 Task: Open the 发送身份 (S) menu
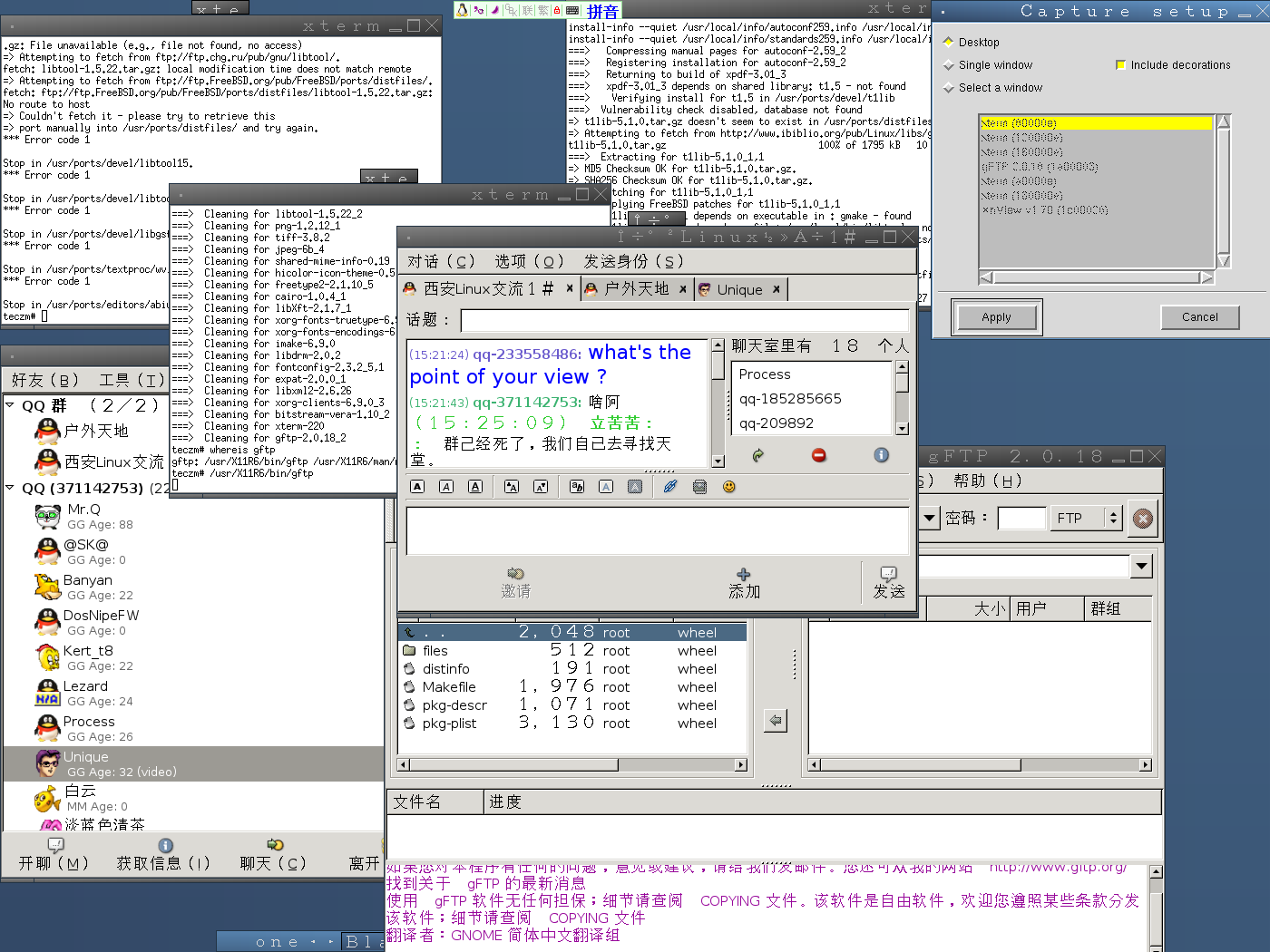pyautogui.click(x=633, y=261)
